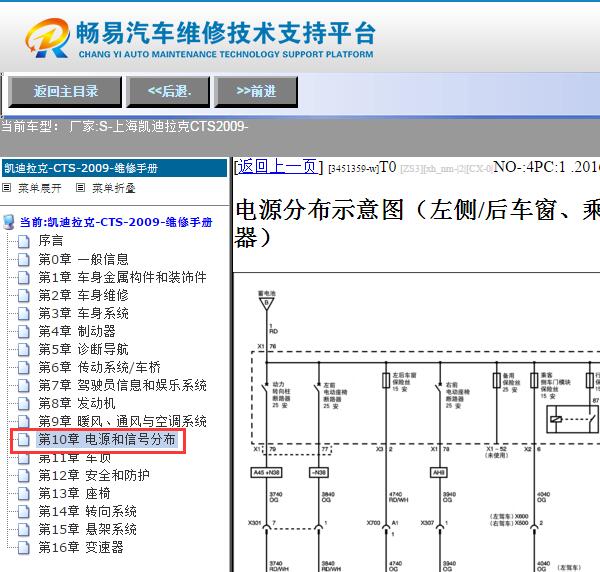Viewport: 600px width, 572px height.
Task: Open the 返回上一页 link
Action: tap(278, 167)
